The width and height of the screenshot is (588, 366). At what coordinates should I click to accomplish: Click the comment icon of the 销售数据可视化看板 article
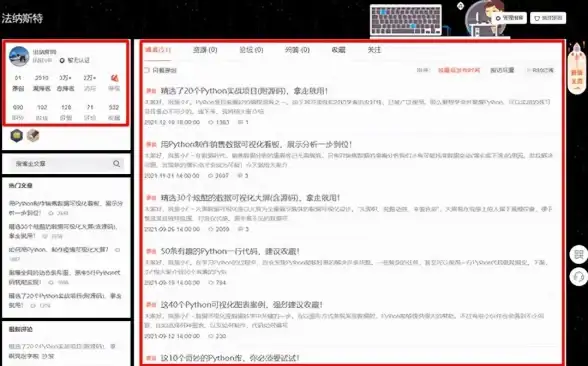tap(240, 176)
